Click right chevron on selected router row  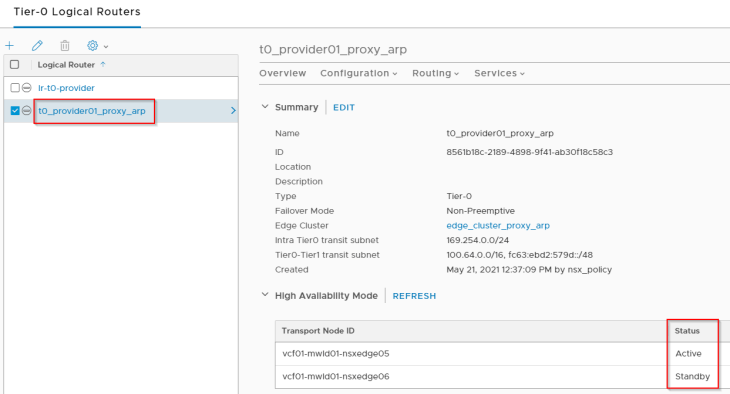(x=233, y=110)
